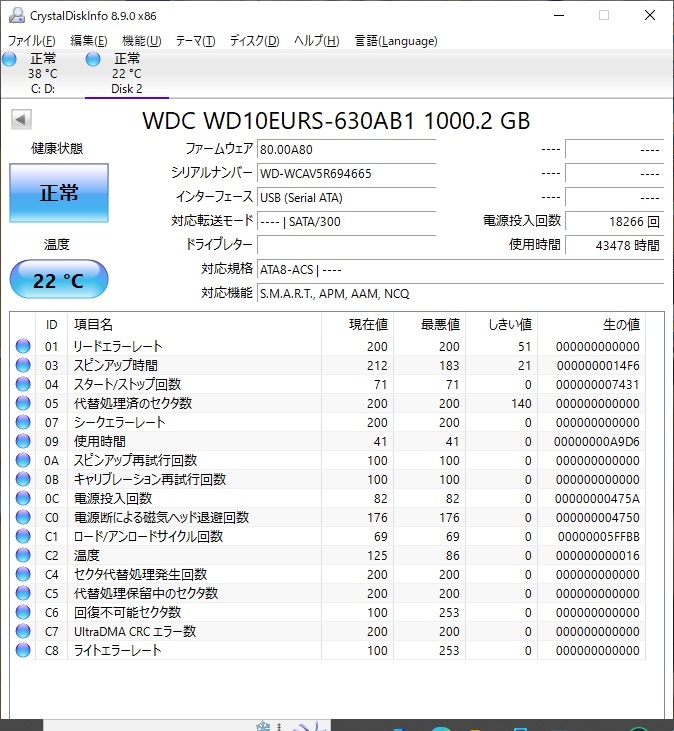674x731 pixels.
Task: Click raw value 000000000016 in 温度 row
Action: click(x=598, y=556)
